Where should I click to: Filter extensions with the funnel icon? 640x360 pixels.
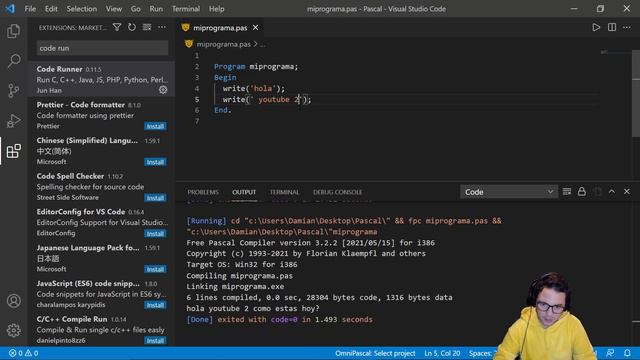click(117, 27)
